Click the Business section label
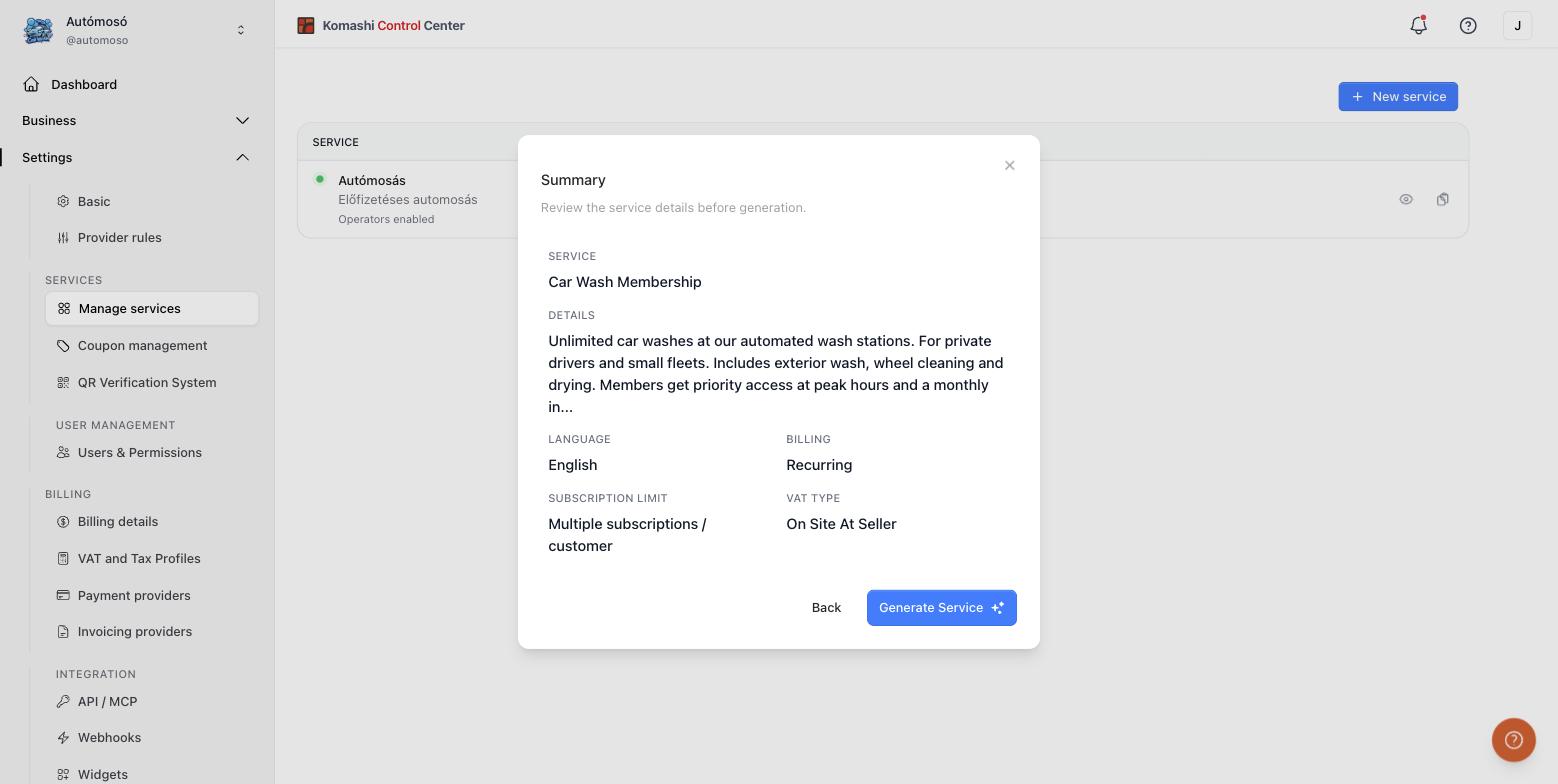Image resolution: width=1558 pixels, height=784 pixels. (49, 120)
